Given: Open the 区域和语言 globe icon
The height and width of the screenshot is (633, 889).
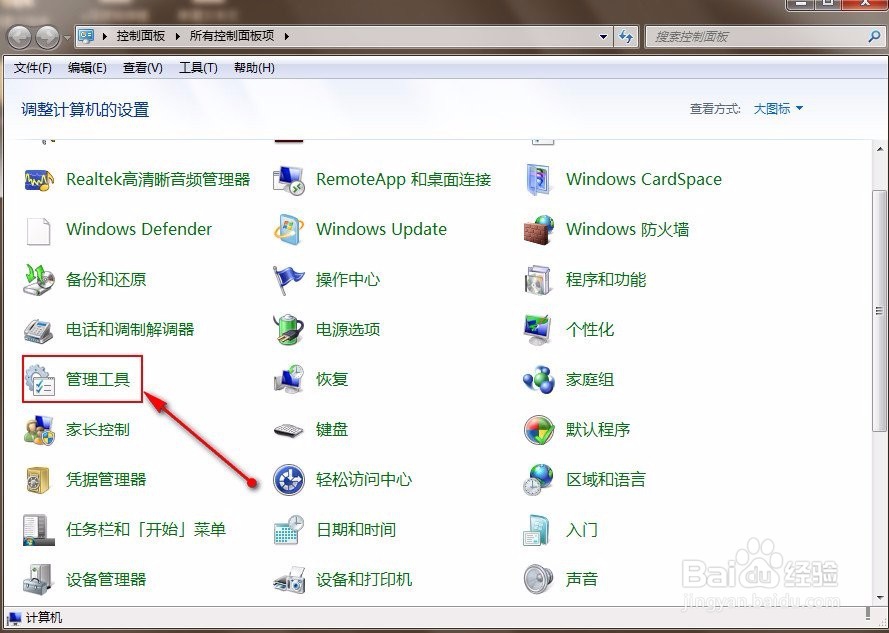Looking at the screenshot, I should point(538,479).
